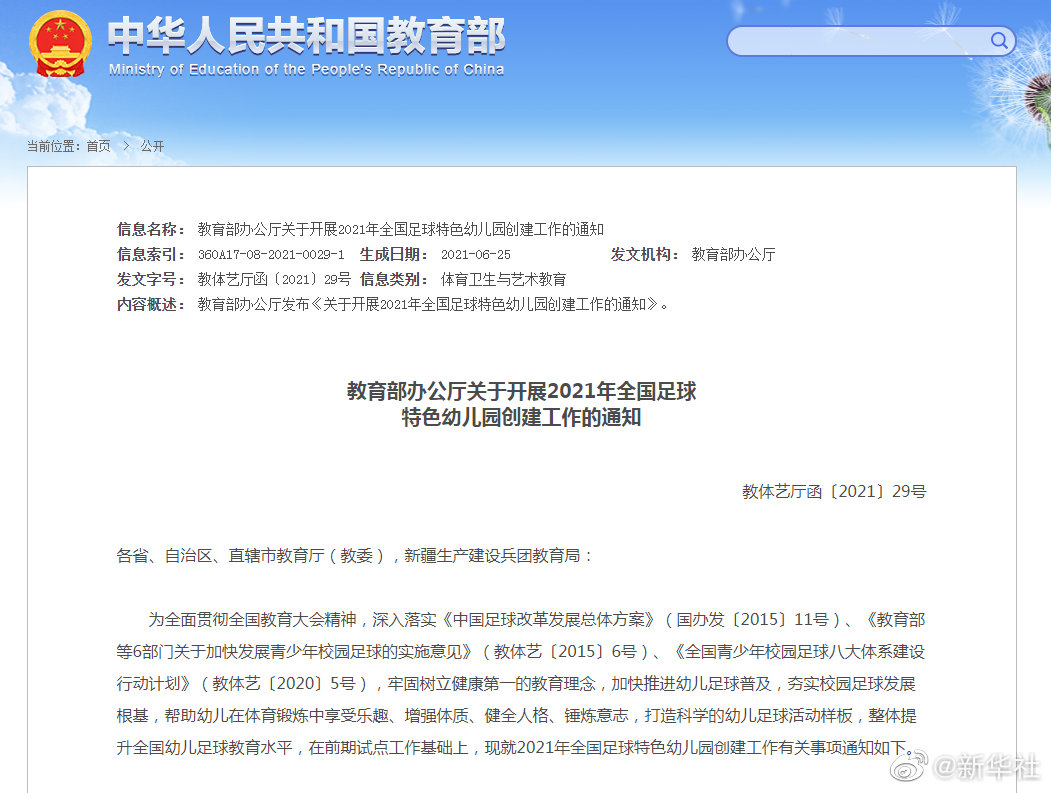This screenshot has width=1051, height=793.
Task: Click the magnifier search icon
Action: click(998, 41)
